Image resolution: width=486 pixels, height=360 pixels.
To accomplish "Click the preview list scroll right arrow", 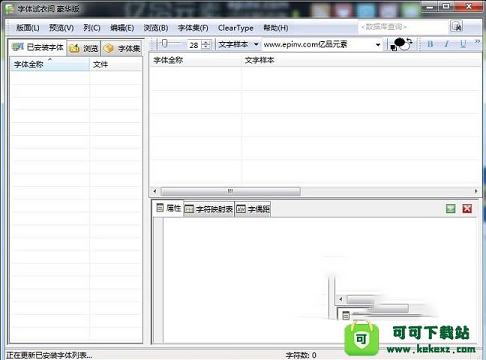I will [x=476, y=191].
